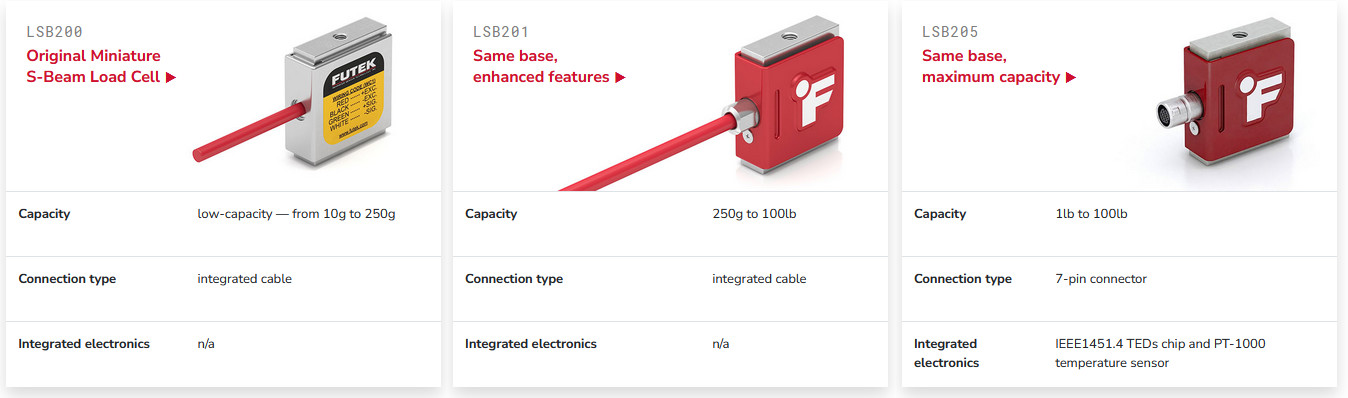The image size is (1348, 398).
Task: Click the LSB201 capacity value 250g to 100lb
Action: pos(754,214)
